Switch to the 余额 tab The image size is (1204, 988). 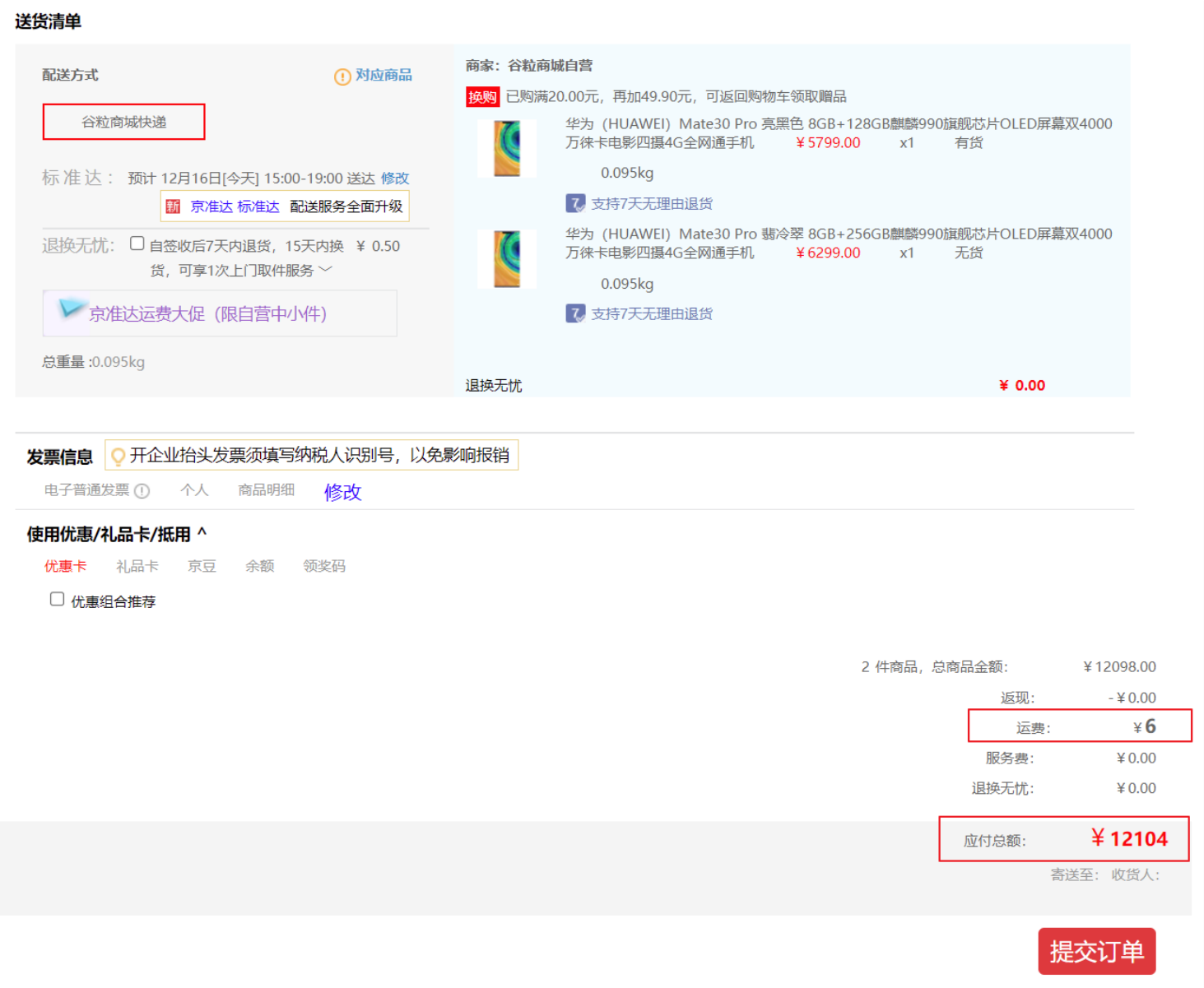click(260, 566)
